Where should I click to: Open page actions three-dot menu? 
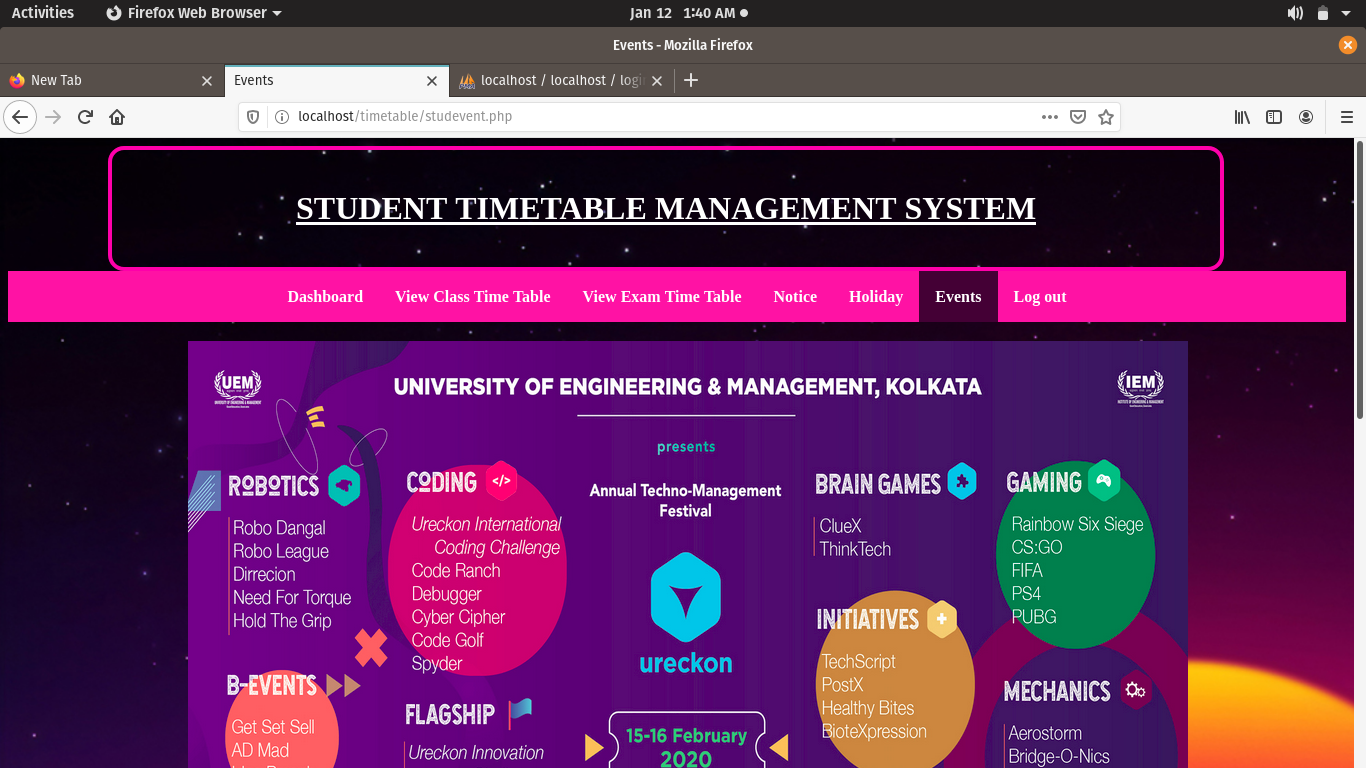click(x=1049, y=117)
